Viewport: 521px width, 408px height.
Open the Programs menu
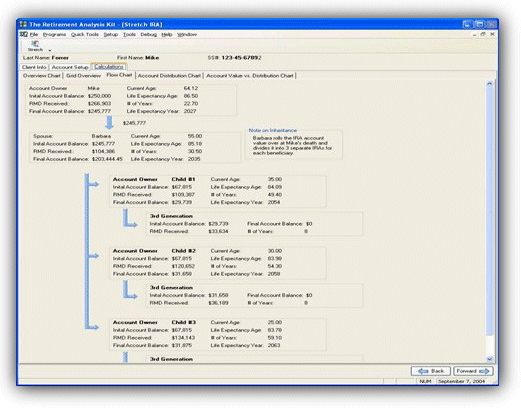pos(54,34)
